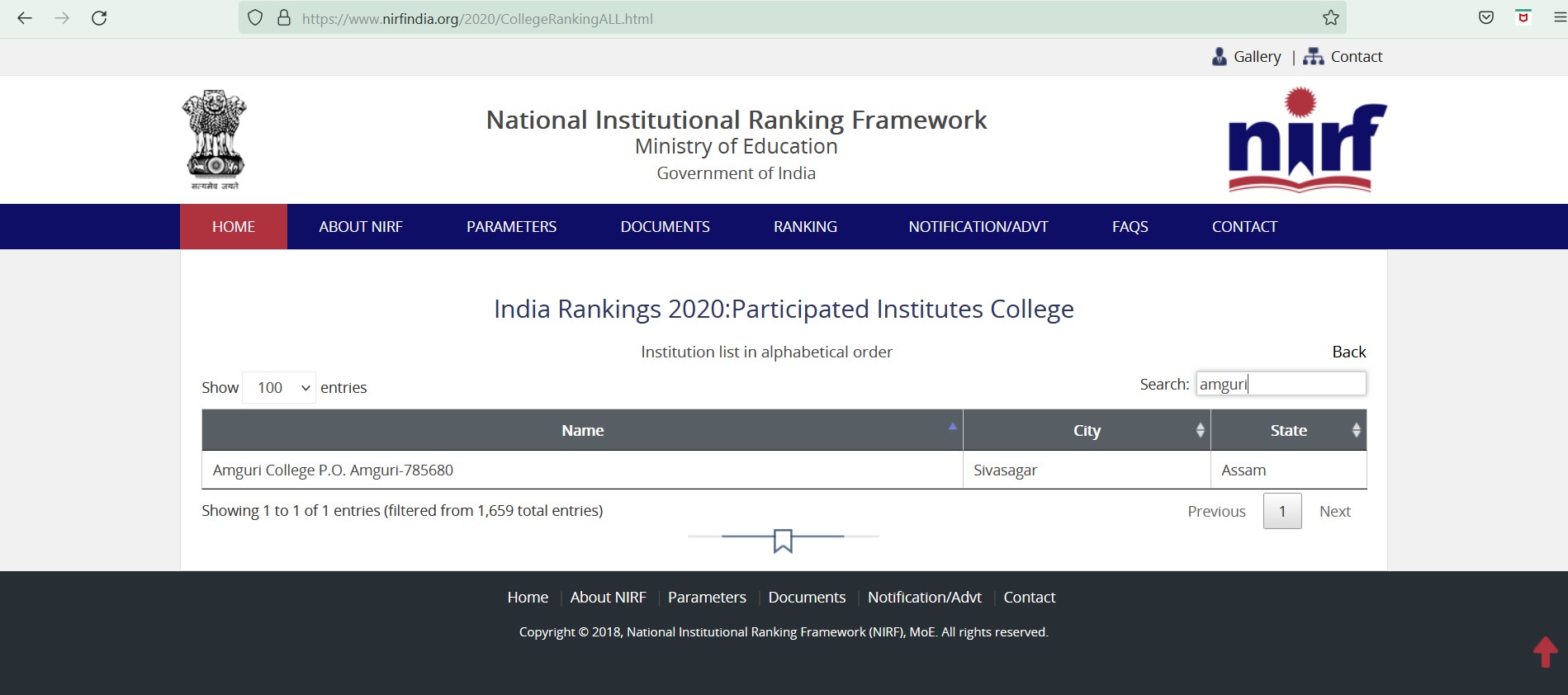Go to the Next page button
Image resolution: width=1568 pixels, height=695 pixels.
pos(1334,512)
